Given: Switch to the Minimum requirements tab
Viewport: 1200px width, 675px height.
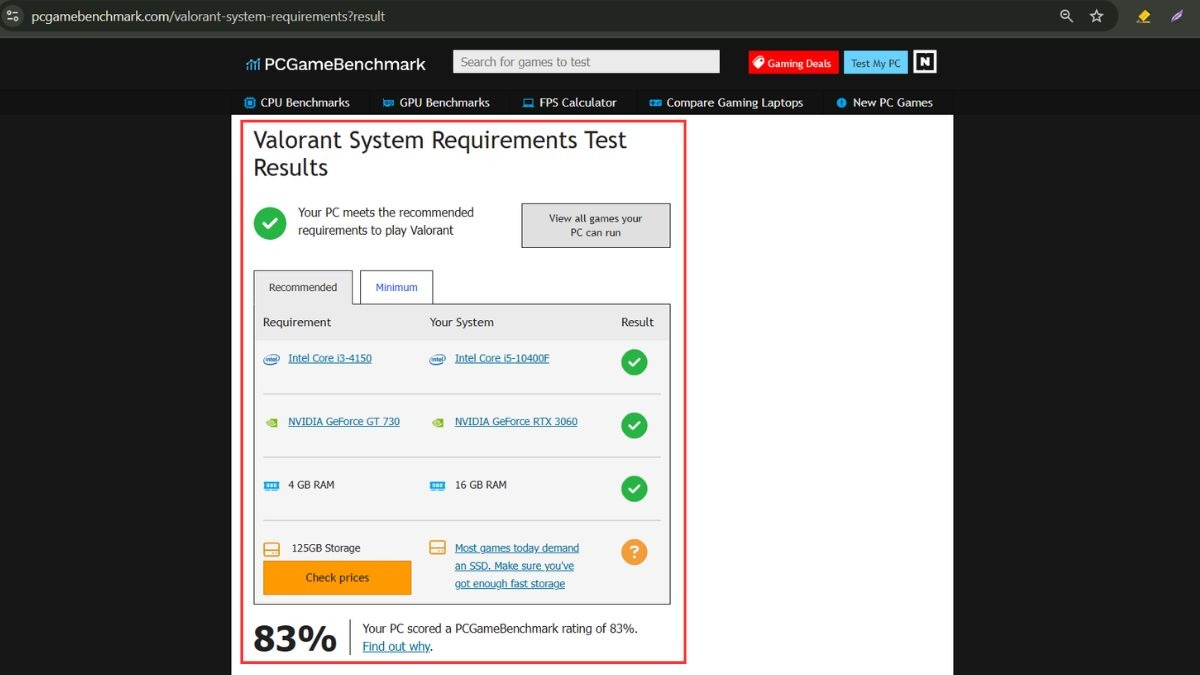Looking at the screenshot, I should point(396,287).
